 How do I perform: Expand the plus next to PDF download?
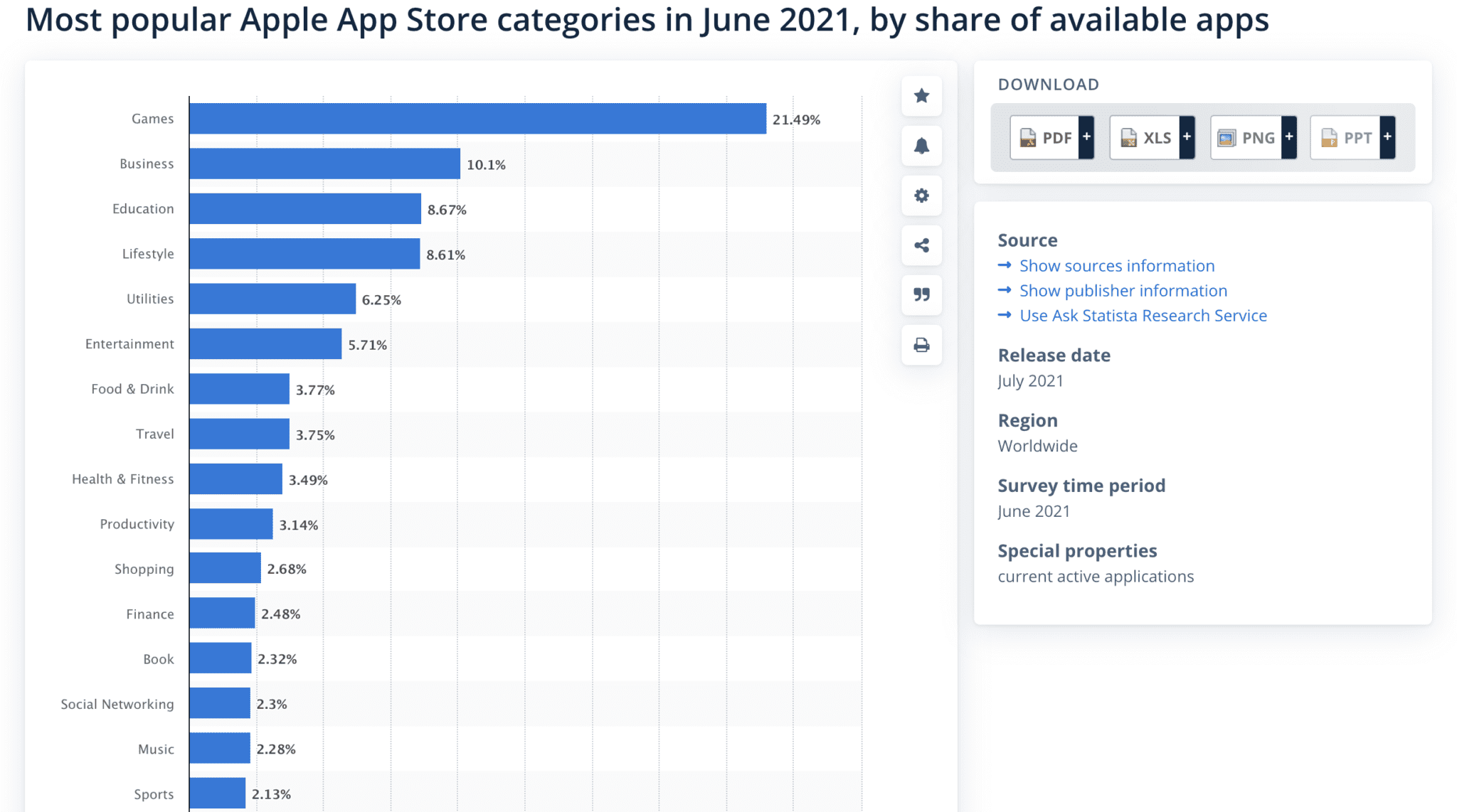coord(1086,137)
